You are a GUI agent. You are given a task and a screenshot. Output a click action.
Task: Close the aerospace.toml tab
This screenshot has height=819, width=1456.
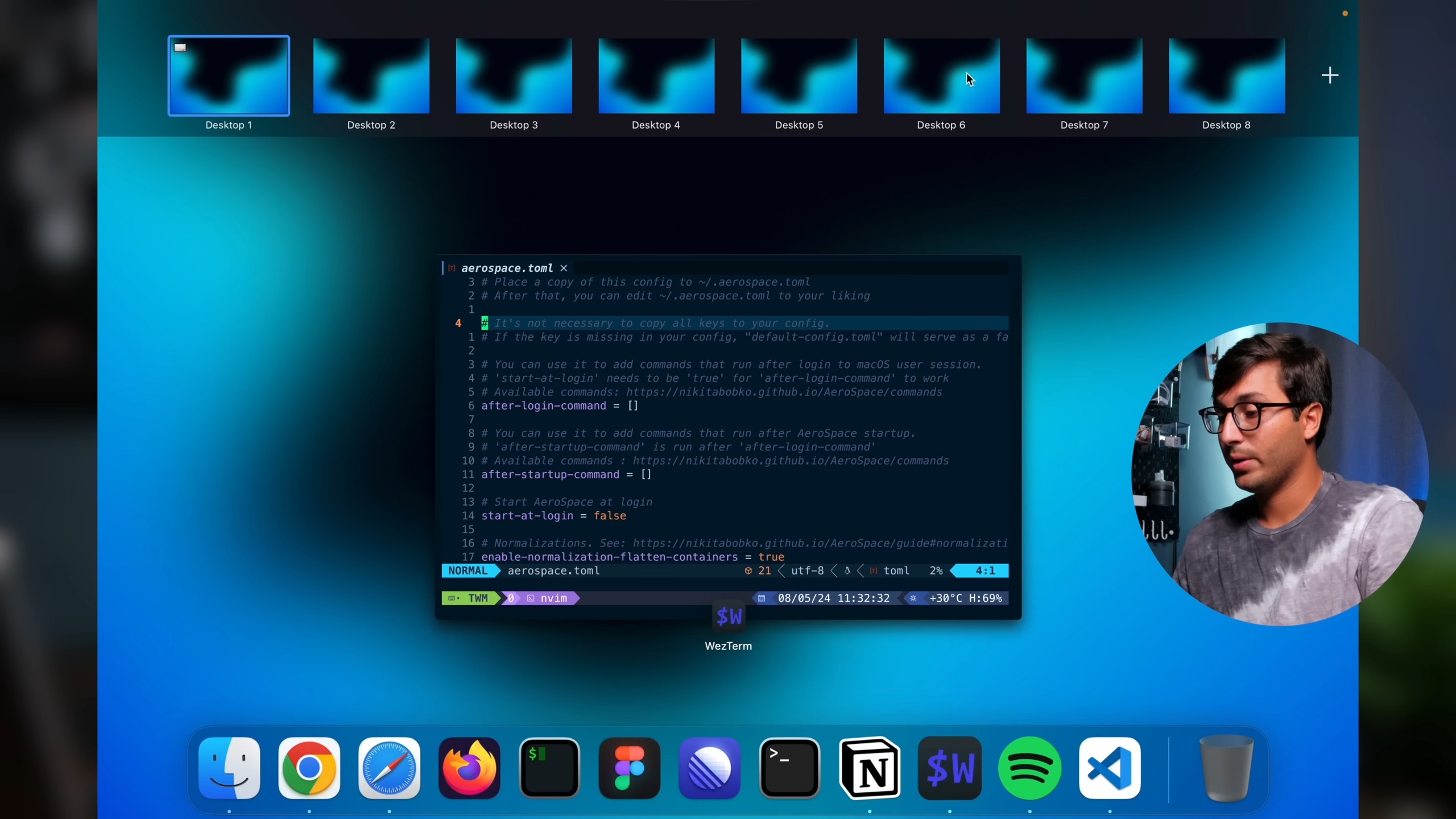coord(564,268)
